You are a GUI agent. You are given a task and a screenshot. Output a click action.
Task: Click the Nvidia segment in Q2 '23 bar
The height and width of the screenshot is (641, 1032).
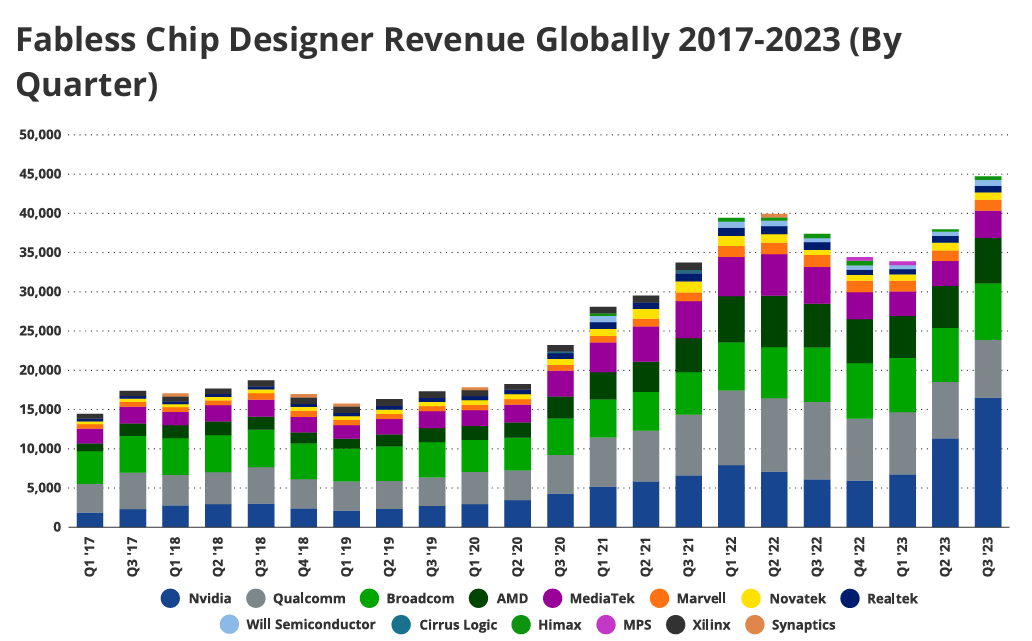tap(946, 482)
